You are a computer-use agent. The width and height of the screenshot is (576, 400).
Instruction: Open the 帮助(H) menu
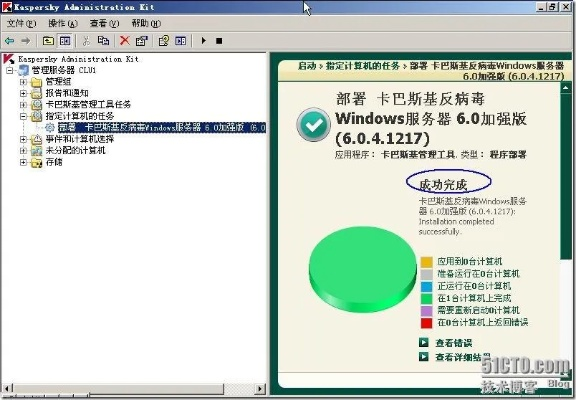click(x=146, y=24)
